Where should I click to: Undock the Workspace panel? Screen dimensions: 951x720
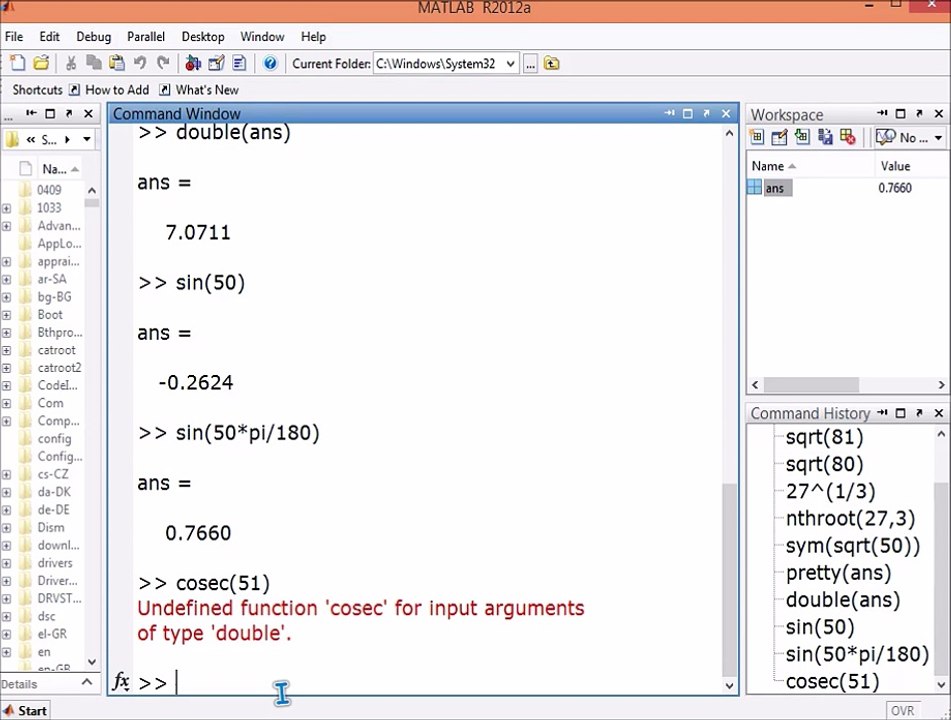tap(919, 113)
